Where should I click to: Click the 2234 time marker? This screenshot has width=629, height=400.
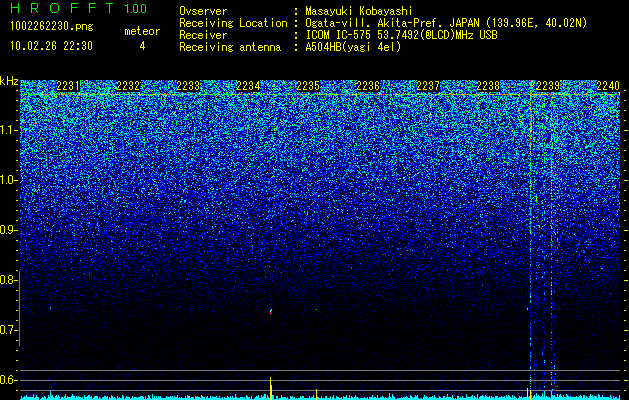point(248,86)
